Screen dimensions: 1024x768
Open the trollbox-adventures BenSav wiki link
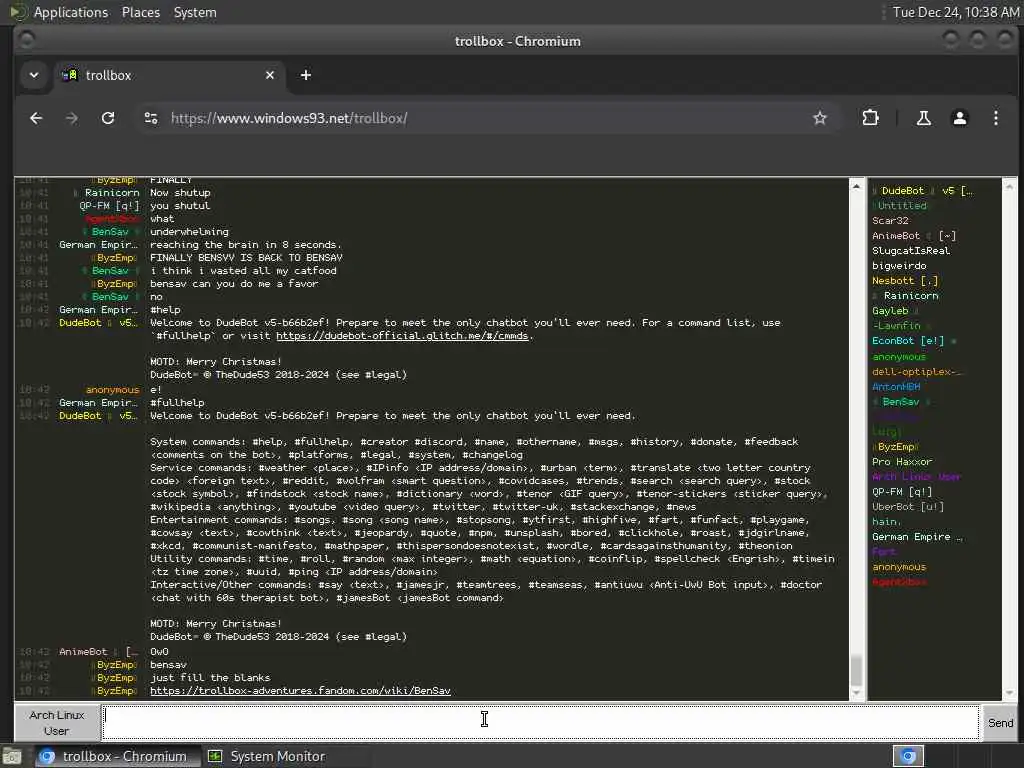click(300, 690)
